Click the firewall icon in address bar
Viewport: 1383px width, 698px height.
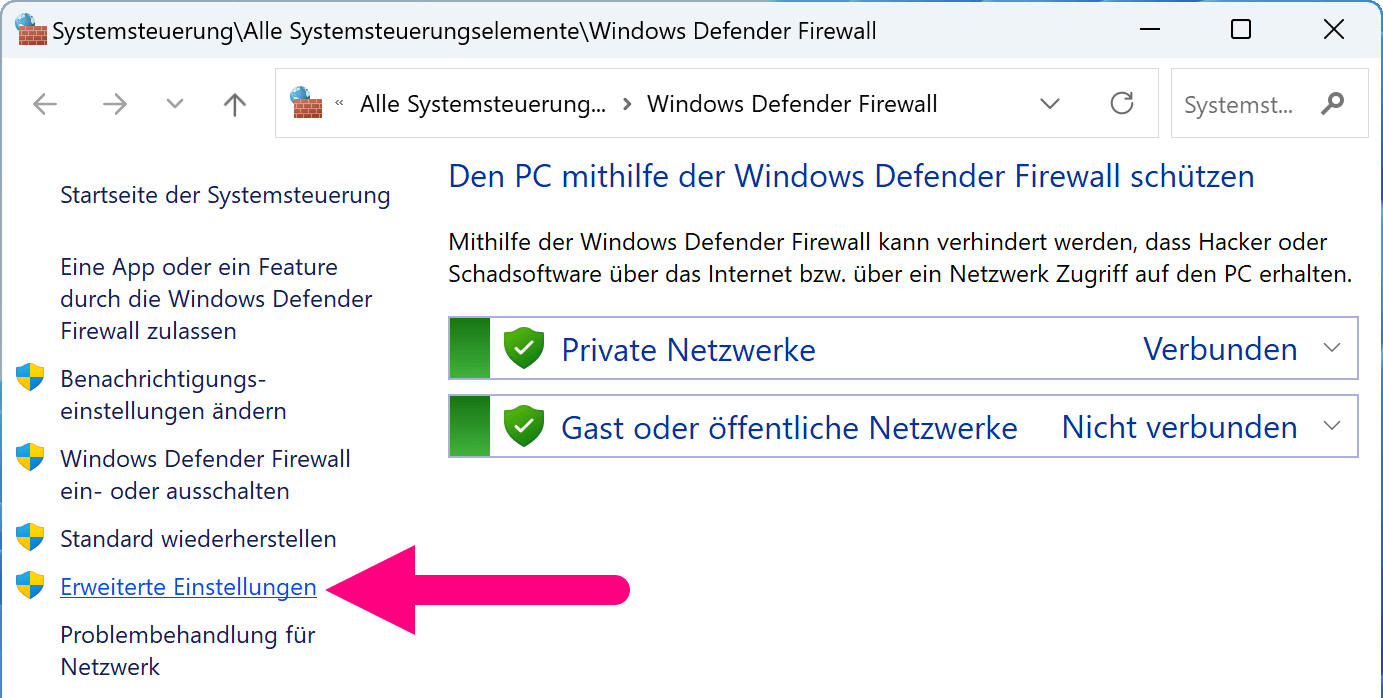pyautogui.click(x=306, y=103)
